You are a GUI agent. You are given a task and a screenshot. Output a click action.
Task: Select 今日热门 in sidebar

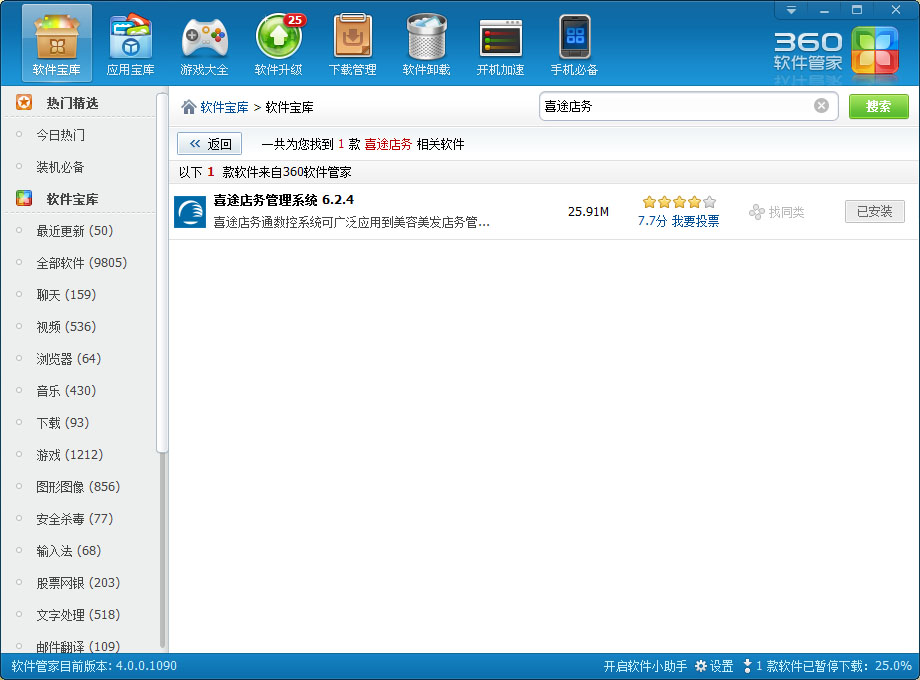(60, 135)
